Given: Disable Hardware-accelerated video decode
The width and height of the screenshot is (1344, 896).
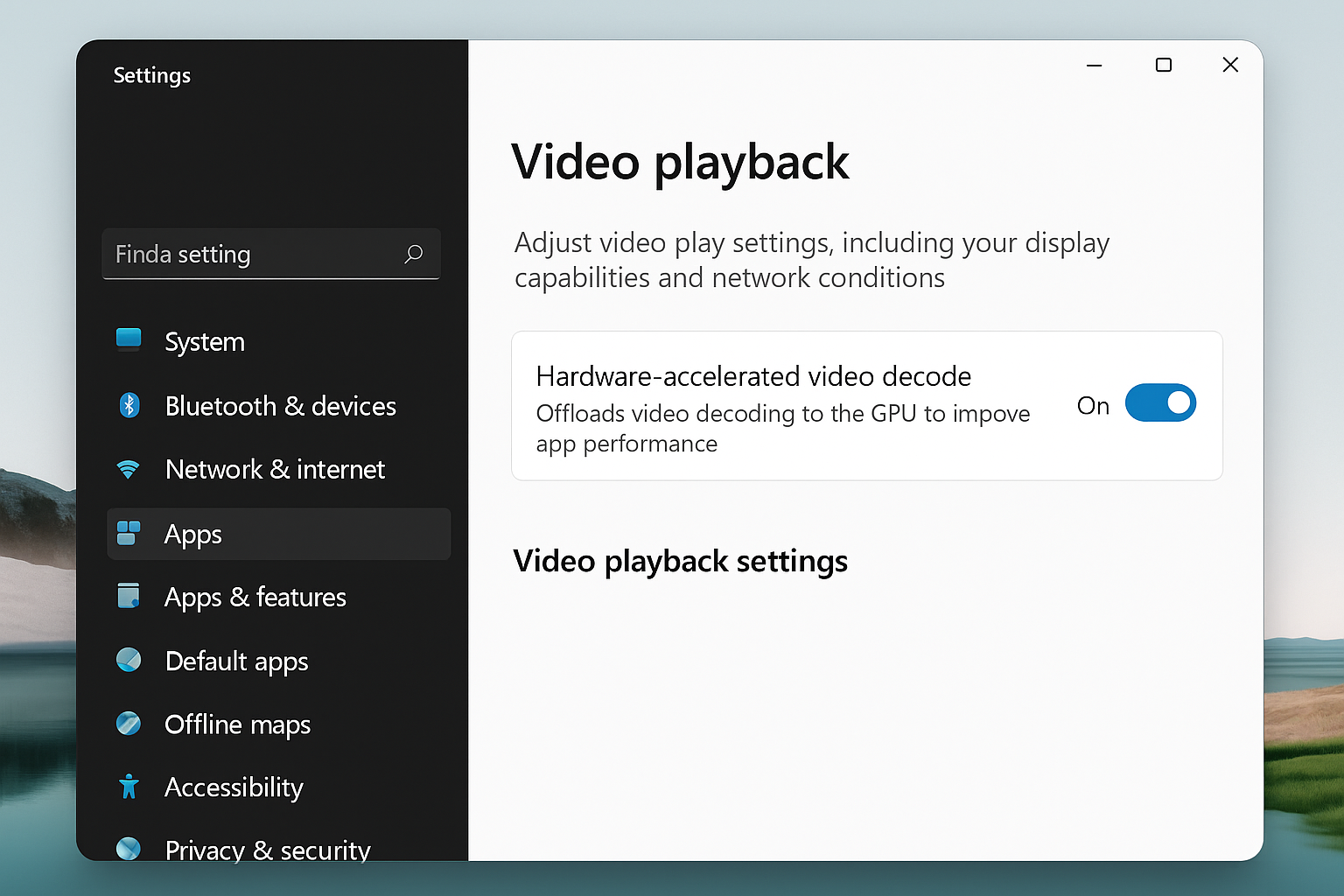Looking at the screenshot, I should pos(1161,402).
